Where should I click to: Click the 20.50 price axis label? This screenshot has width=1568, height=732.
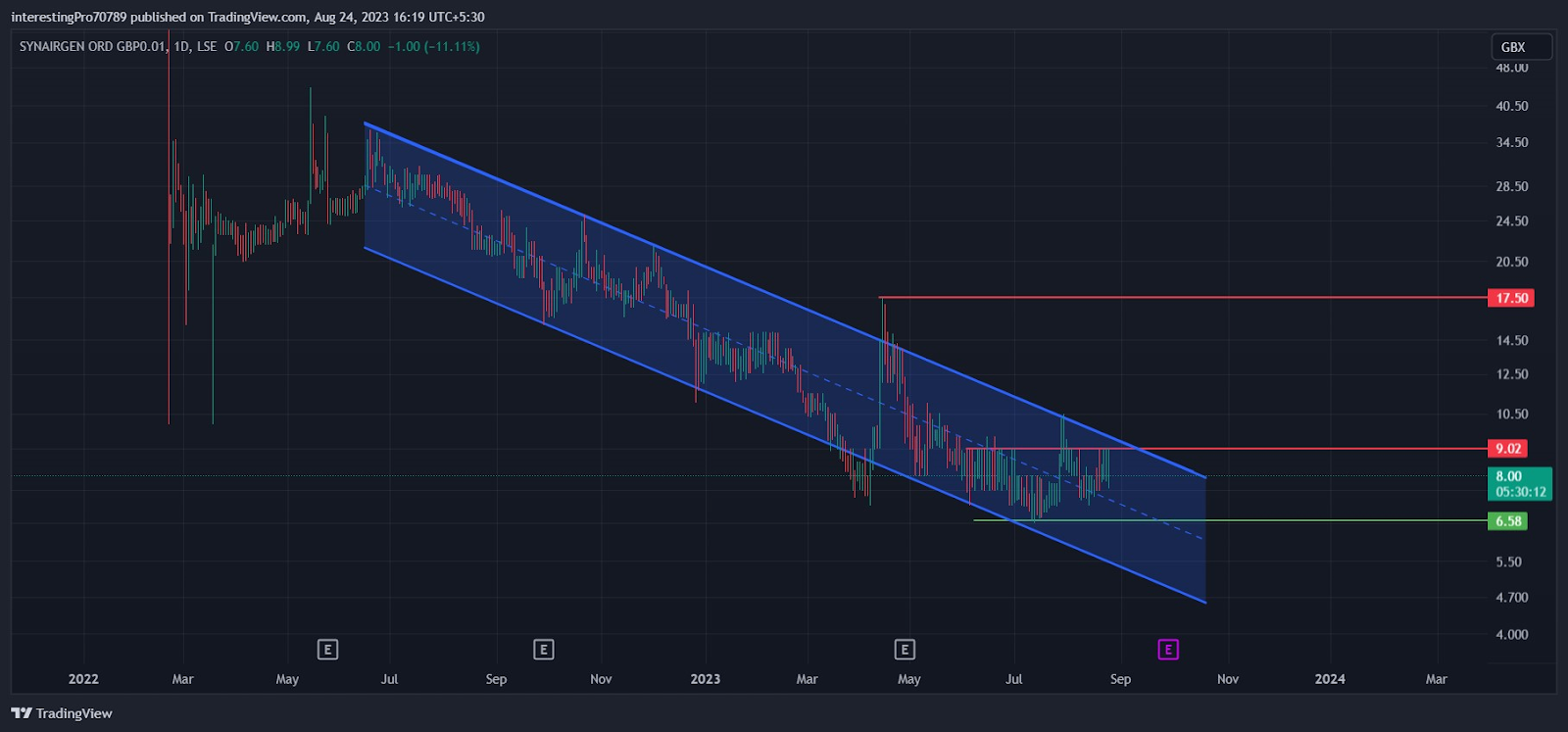[x=1512, y=262]
